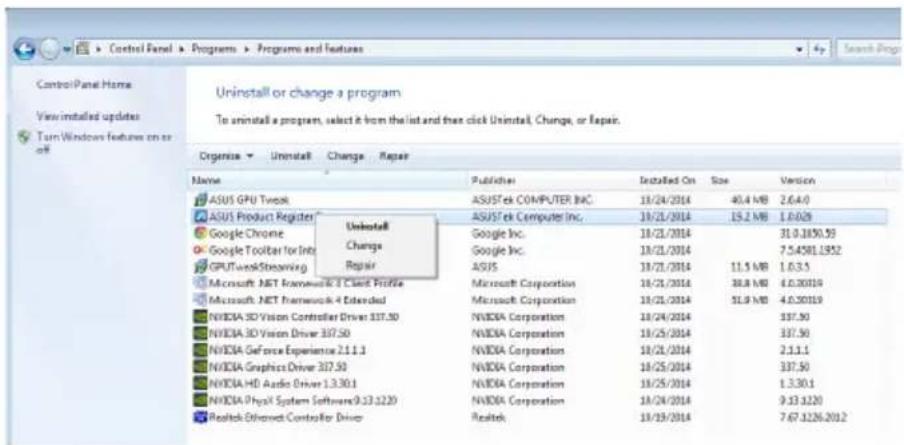Click the ASUSTeK COMPUTER INC. publisher cell

(x=533, y=201)
